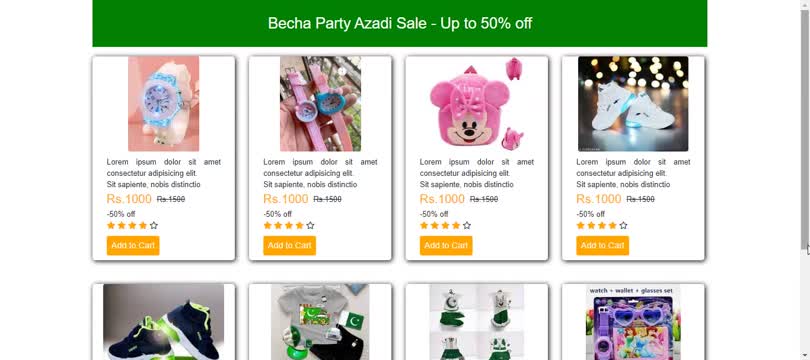Image resolution: width=810 pixels, height=360 pixels.
Task: Open the blue glowing watch image
Action: click(x=163, y=104)
